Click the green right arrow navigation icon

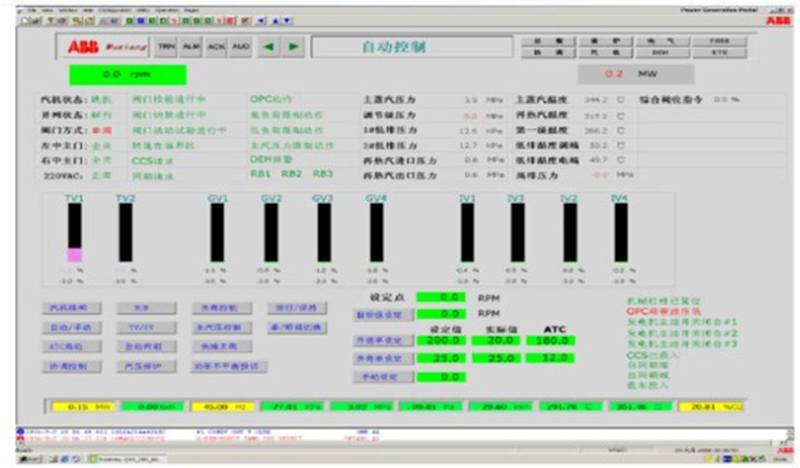coord(293,47)
